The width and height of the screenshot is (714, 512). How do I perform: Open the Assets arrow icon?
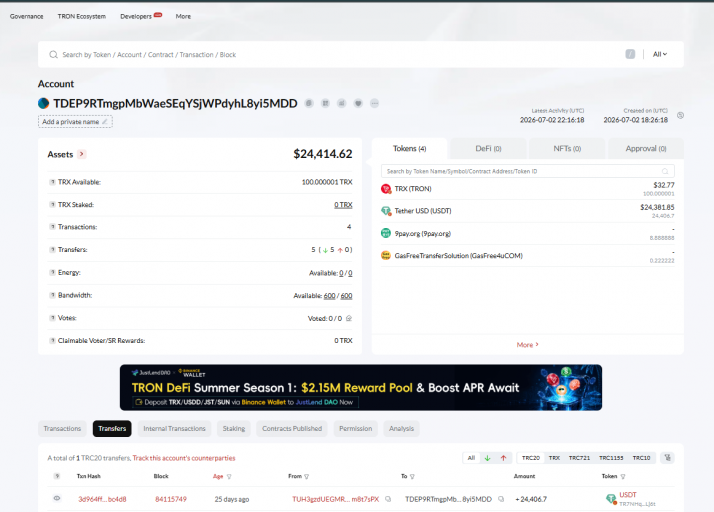(x=82, y=154)
